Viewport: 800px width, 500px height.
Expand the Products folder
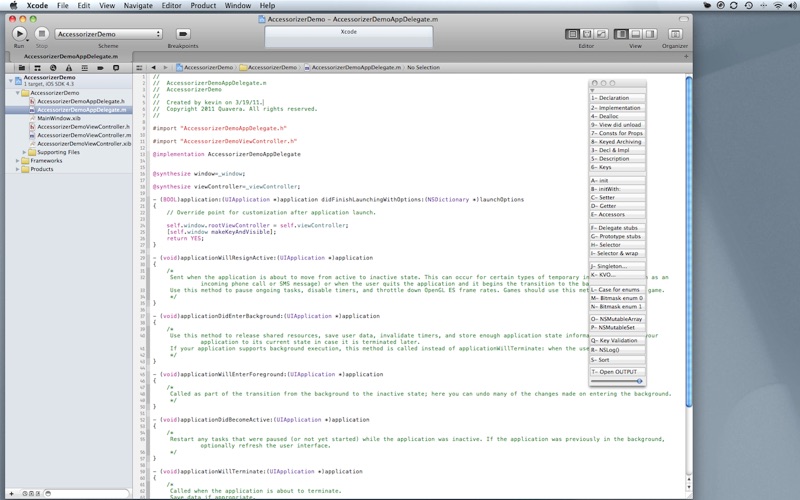coord(18,169)
